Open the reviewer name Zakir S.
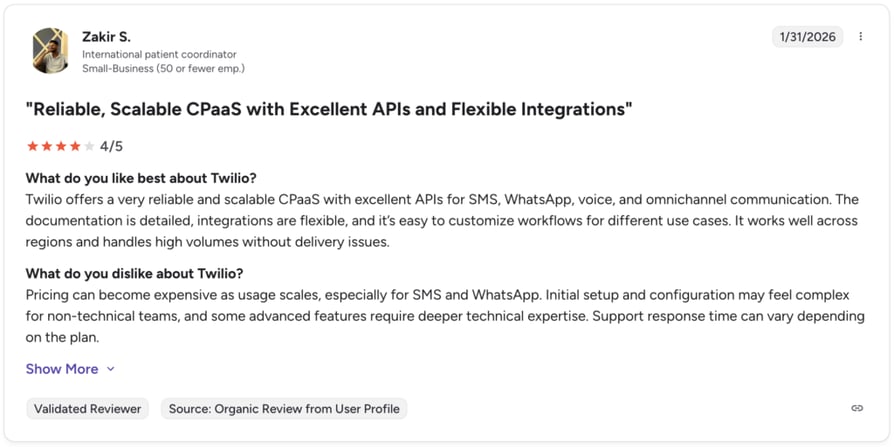 (106, 37)
